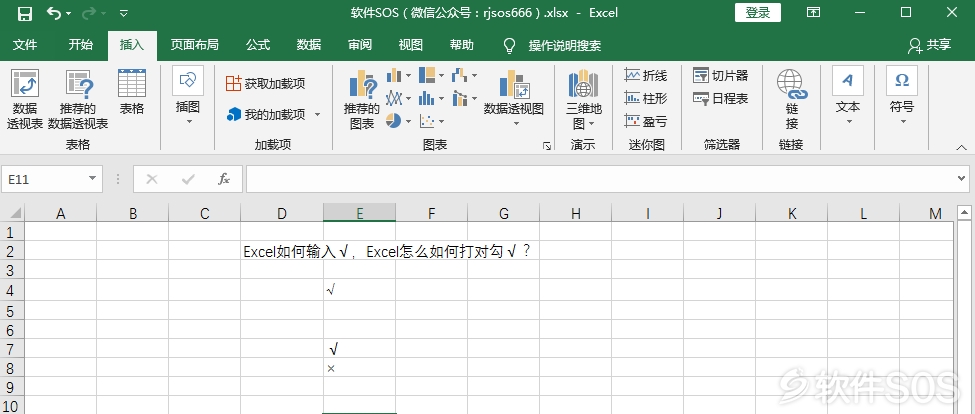Select row header 7

tap(12, 349)
